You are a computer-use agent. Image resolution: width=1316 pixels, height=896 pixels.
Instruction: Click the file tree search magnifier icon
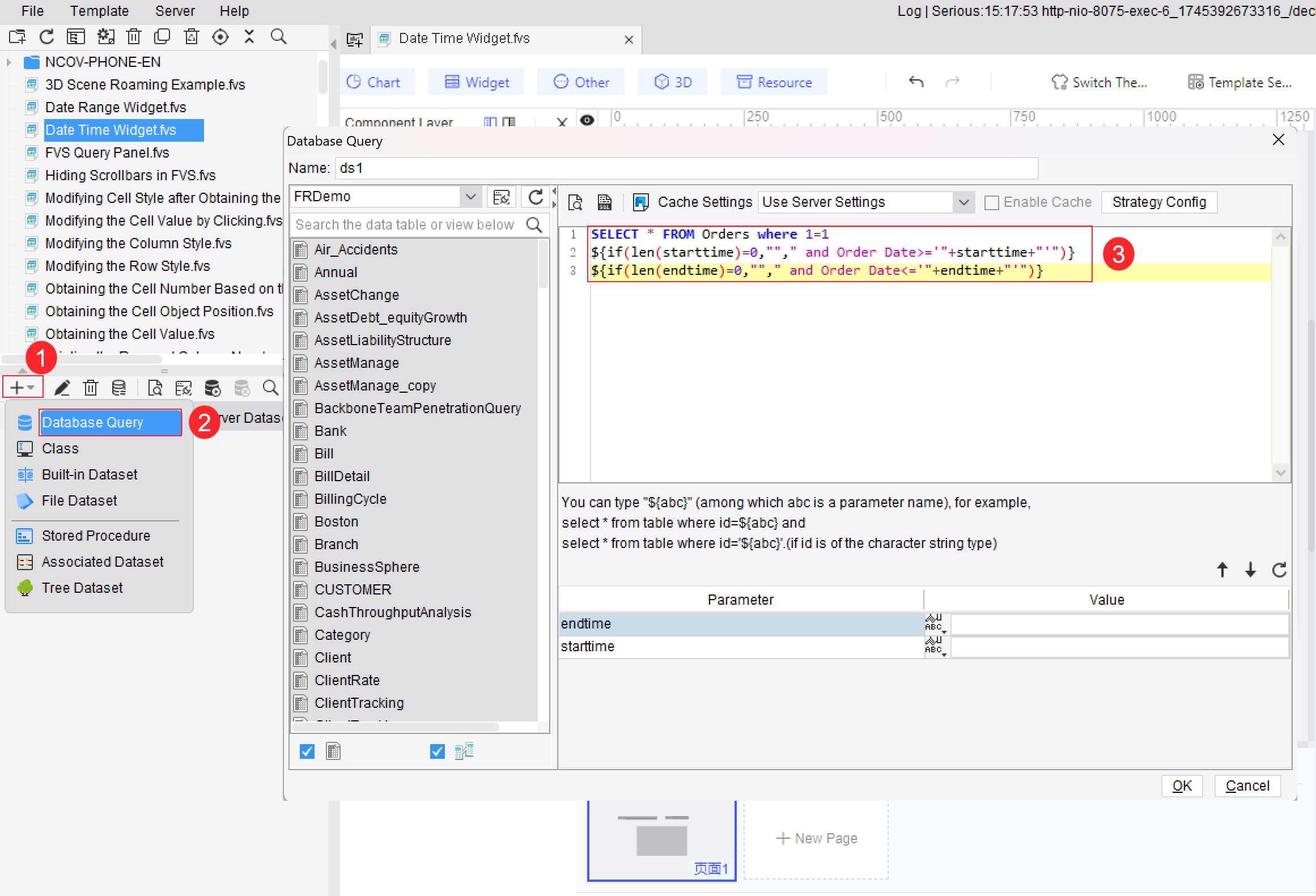pos(278,37)
